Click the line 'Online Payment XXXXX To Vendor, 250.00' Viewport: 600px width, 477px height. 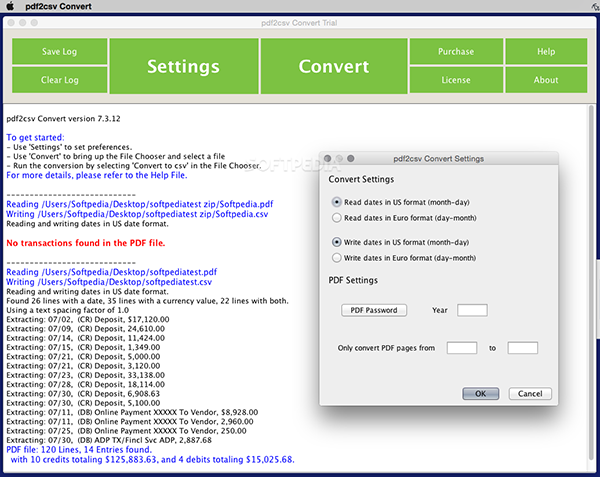tap(126, 431)
